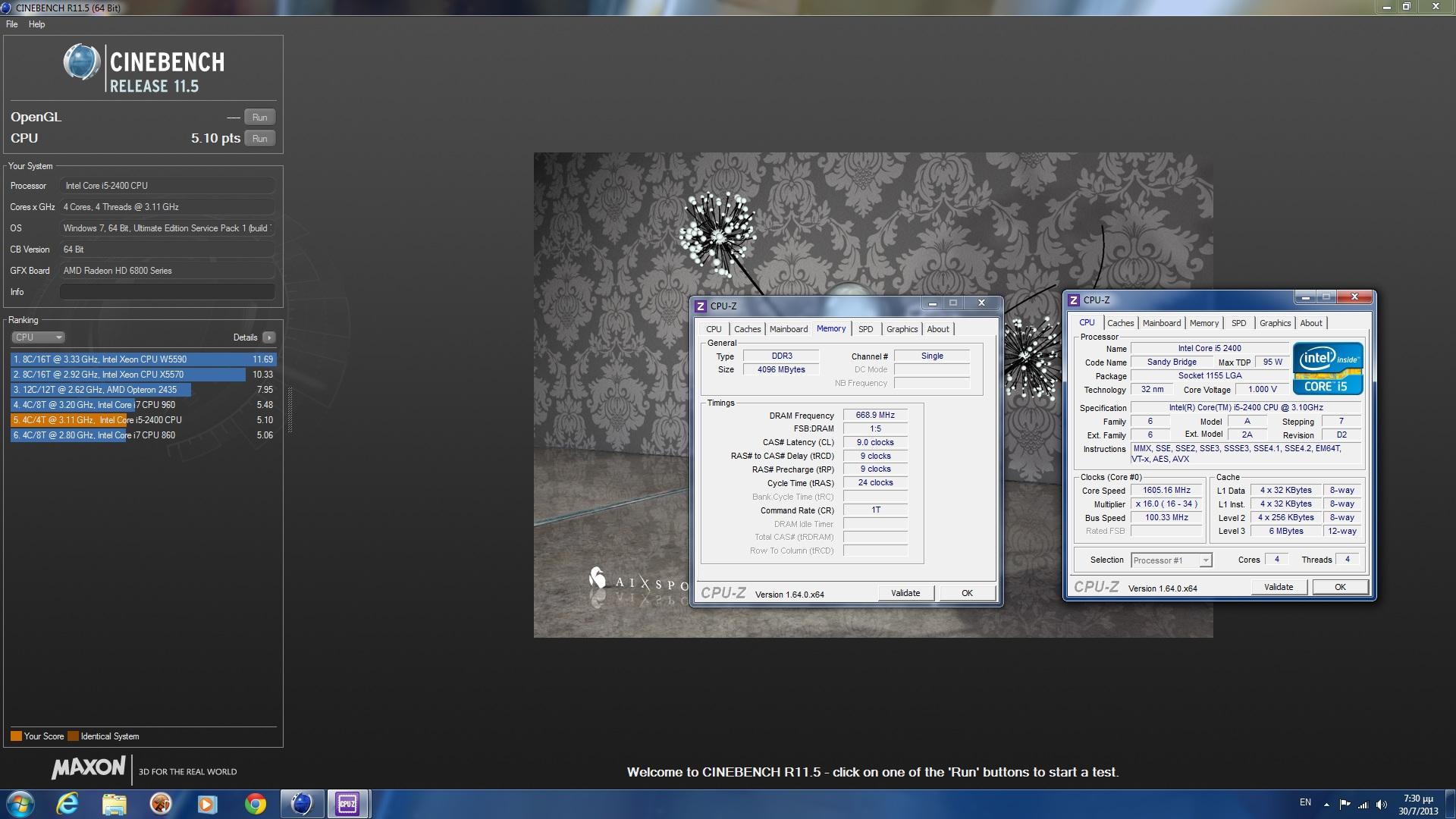The image size is (1456, 819).
Task: Open Action Center flag icon
Action: [1345, 804]
